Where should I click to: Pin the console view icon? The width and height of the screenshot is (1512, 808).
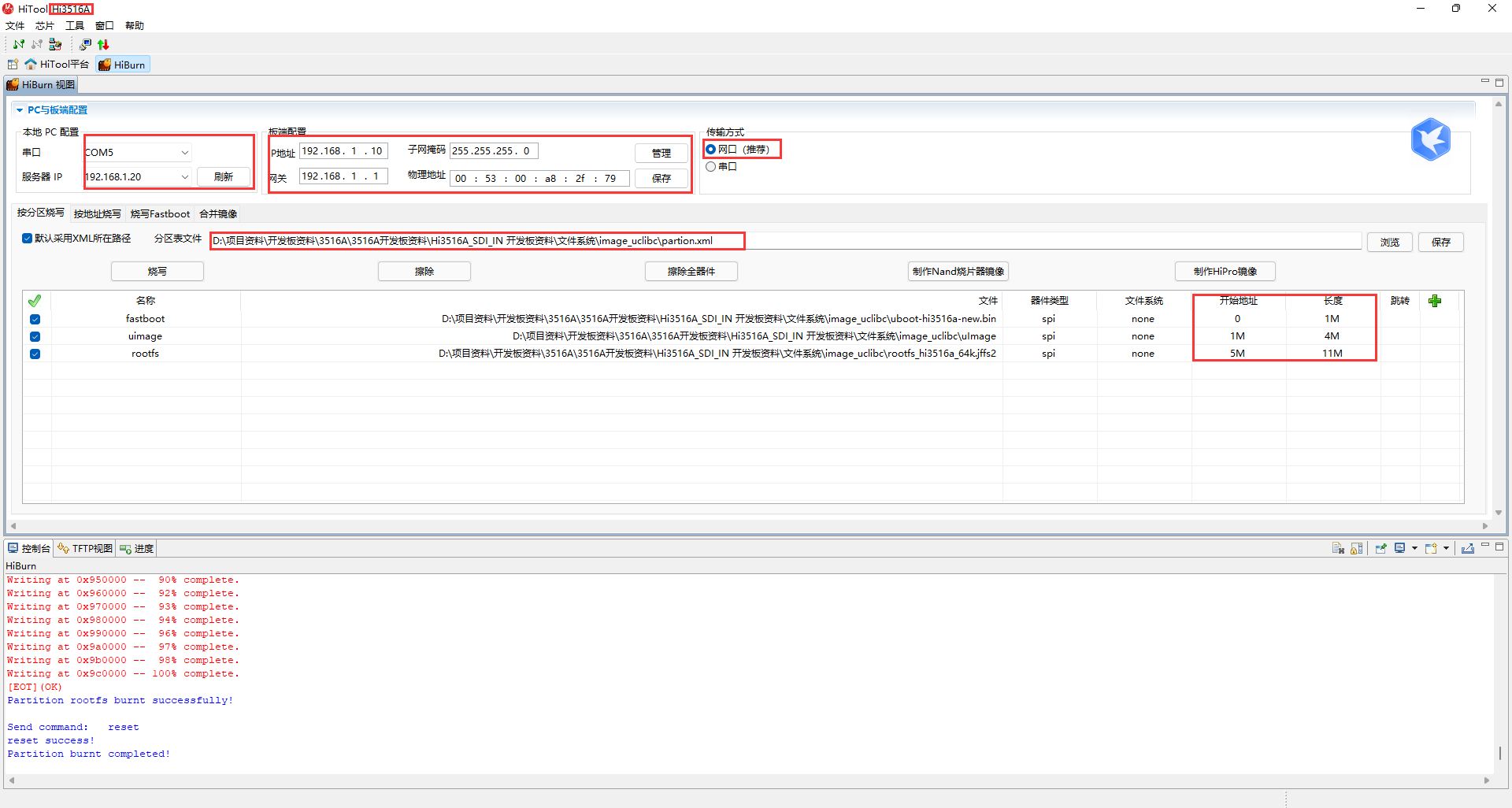[1380, 548]
